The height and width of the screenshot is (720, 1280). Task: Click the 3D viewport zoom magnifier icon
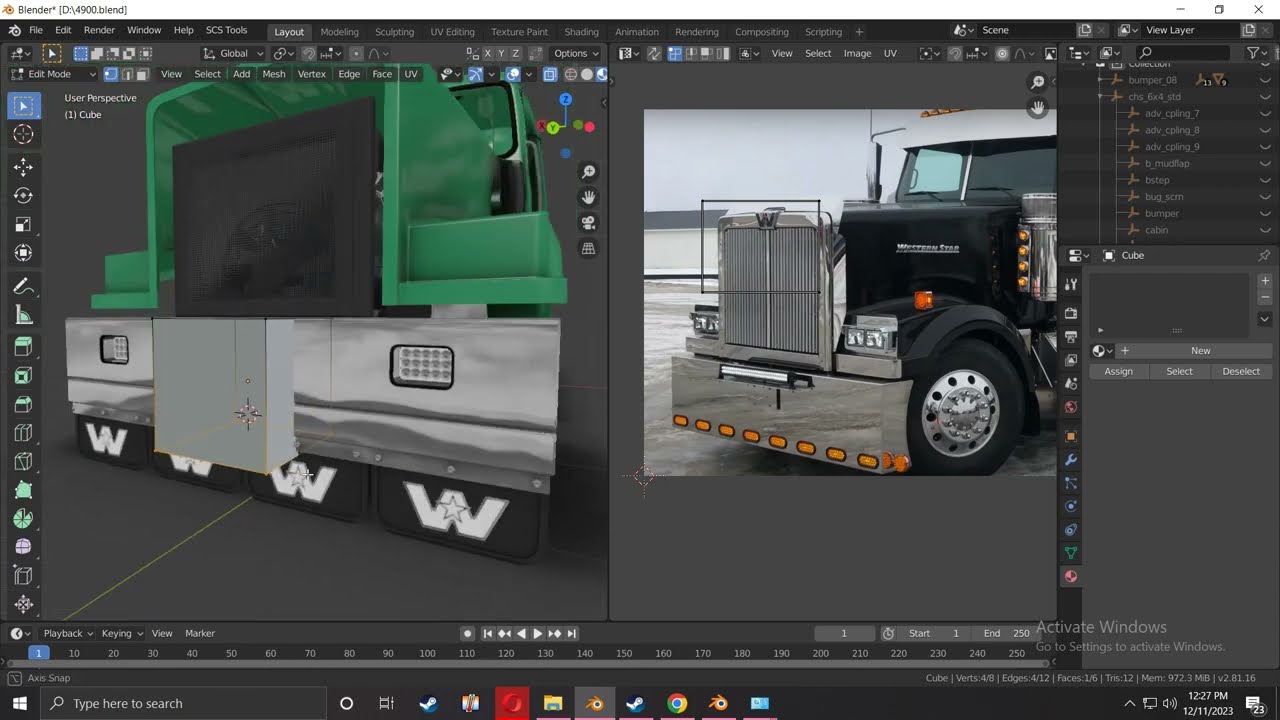click(589, 173)
